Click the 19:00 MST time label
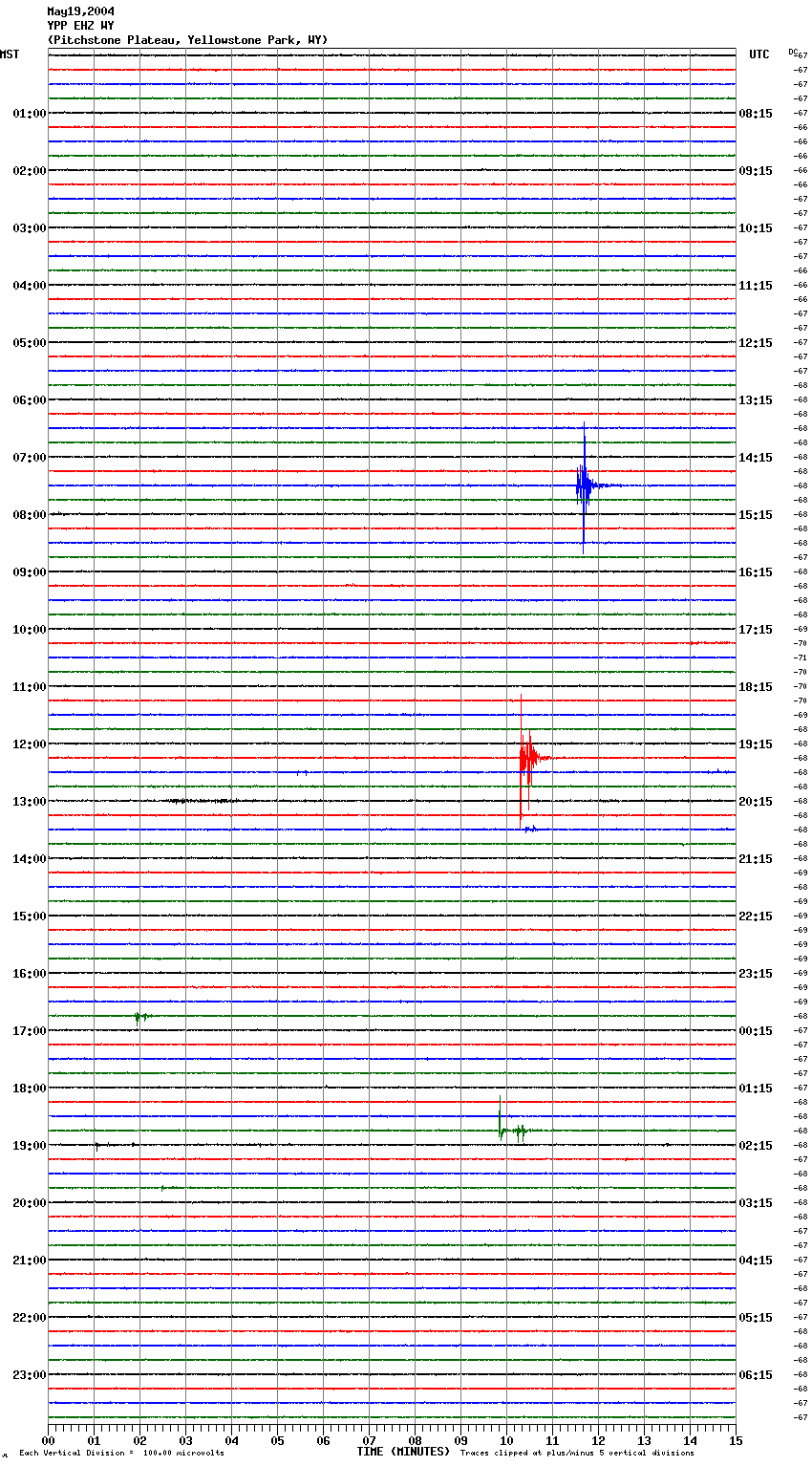812x1466 pixels. (30, 1146)
